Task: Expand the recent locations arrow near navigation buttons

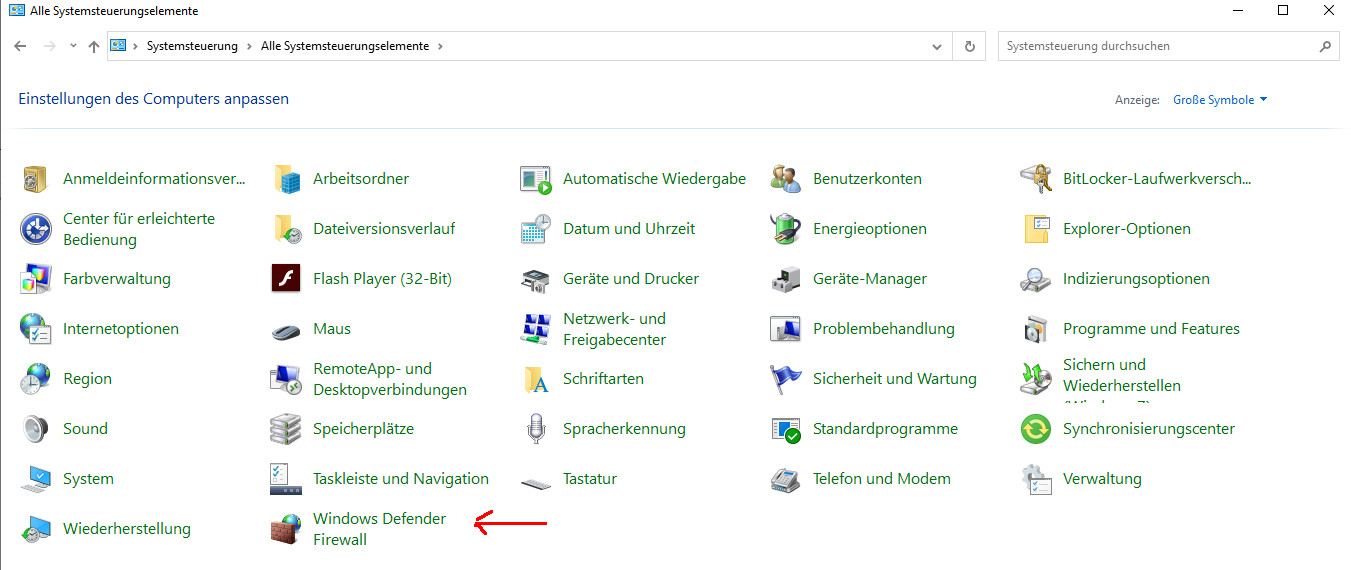Action: [73, 46]
